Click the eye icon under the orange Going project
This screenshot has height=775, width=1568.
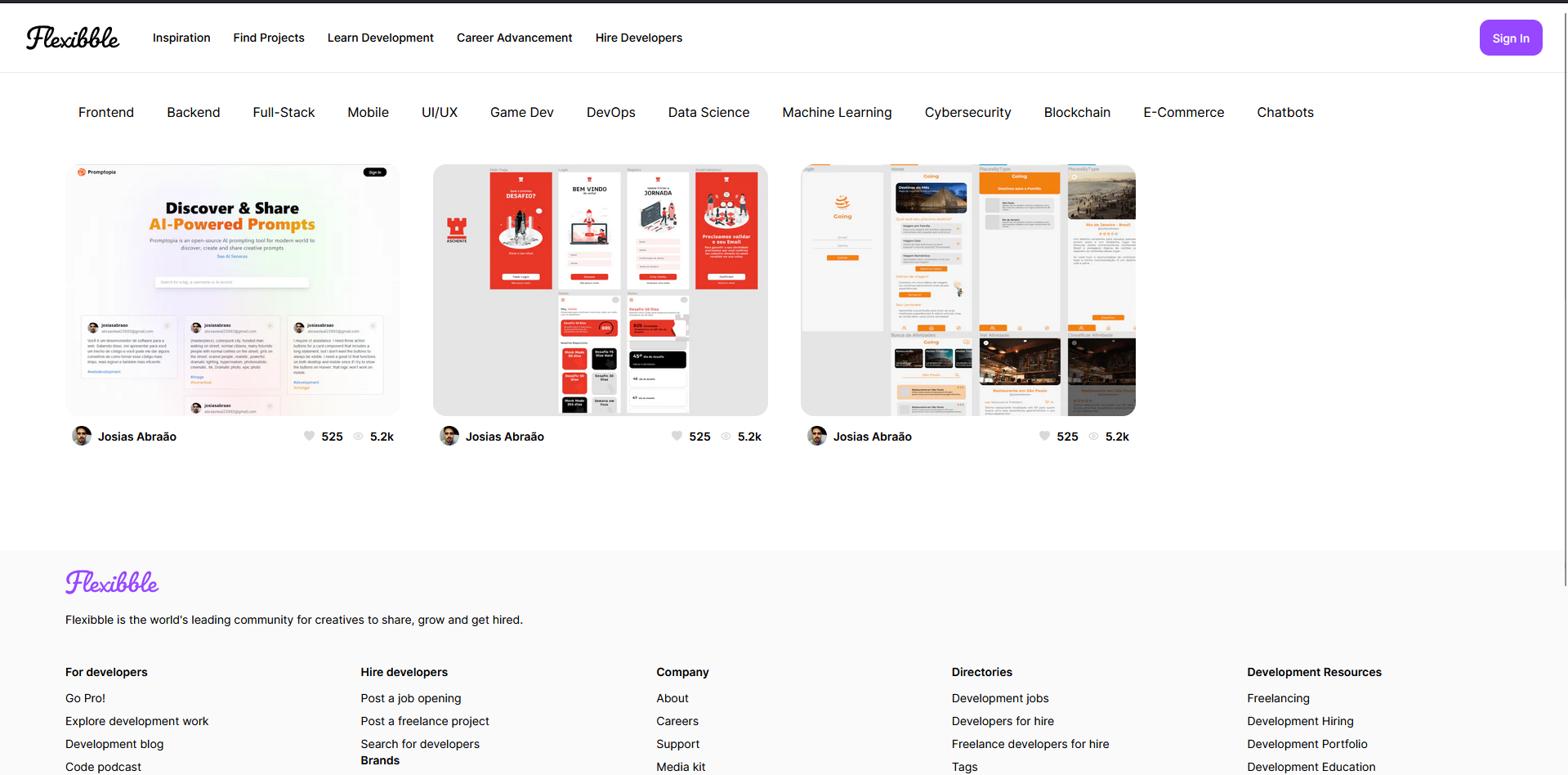(1093, 437)
